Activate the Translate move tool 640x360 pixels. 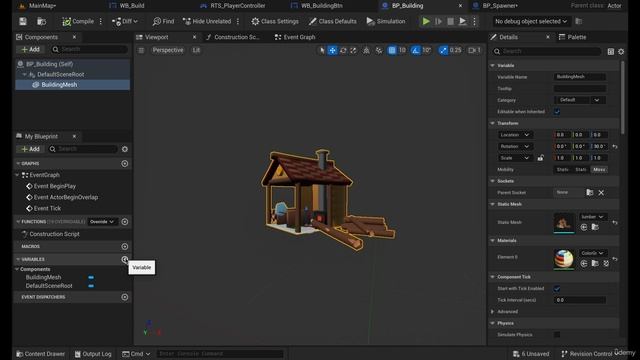(x=333, y=50)
